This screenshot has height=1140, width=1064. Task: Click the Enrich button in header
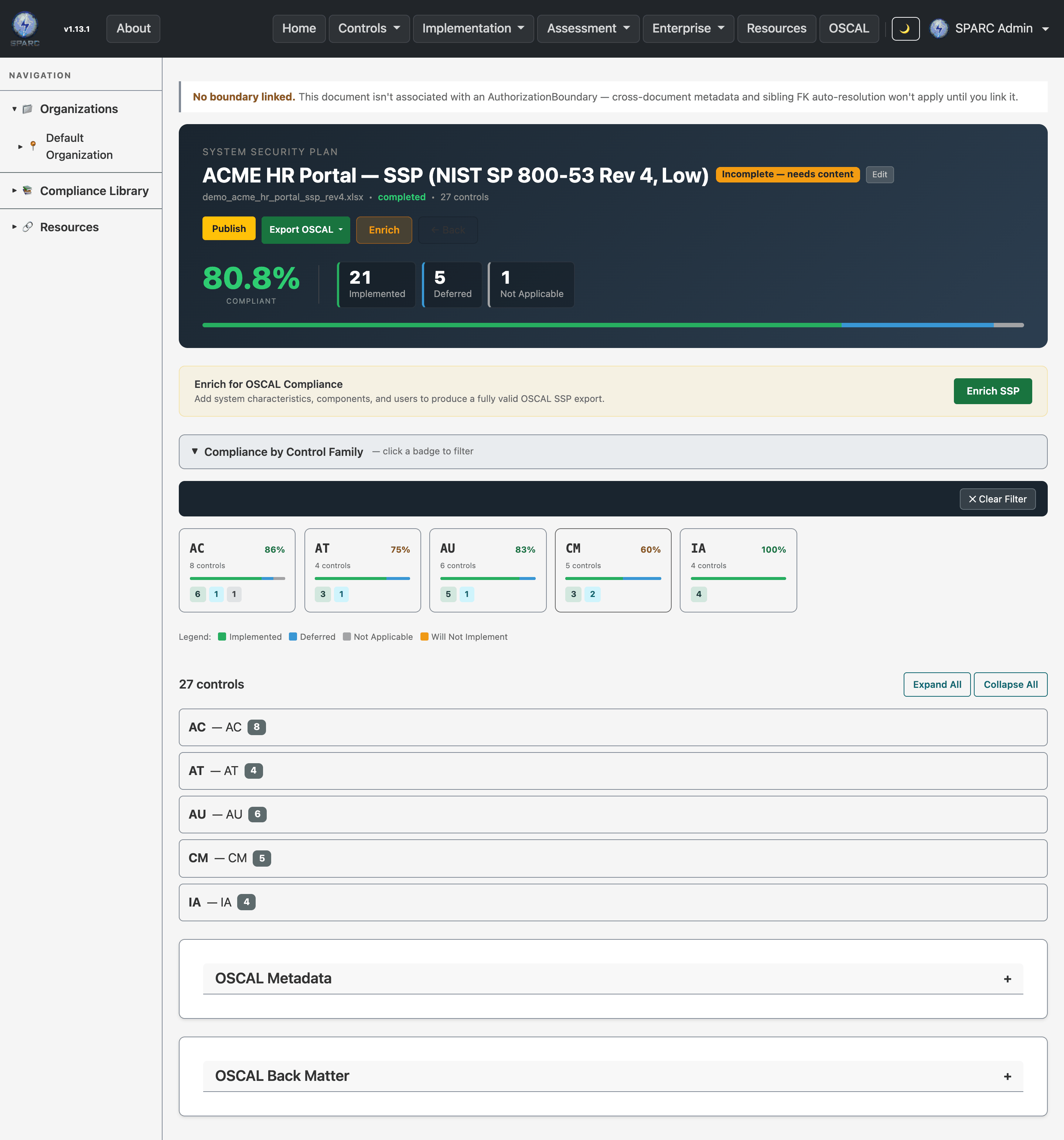384,230
